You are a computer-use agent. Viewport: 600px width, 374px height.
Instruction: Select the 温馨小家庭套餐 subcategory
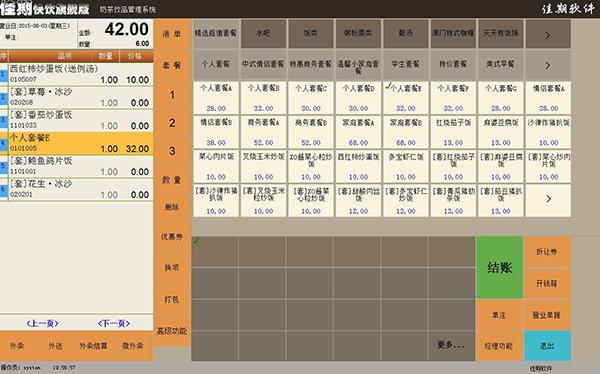pos(359,64)
